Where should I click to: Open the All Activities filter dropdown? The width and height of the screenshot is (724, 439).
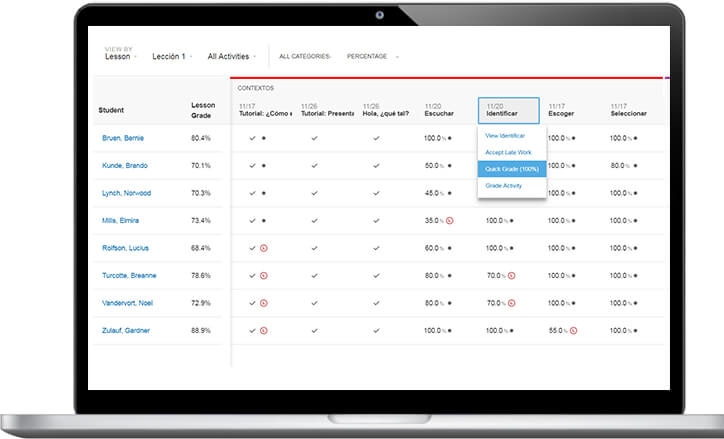click(x=231, y=57)
